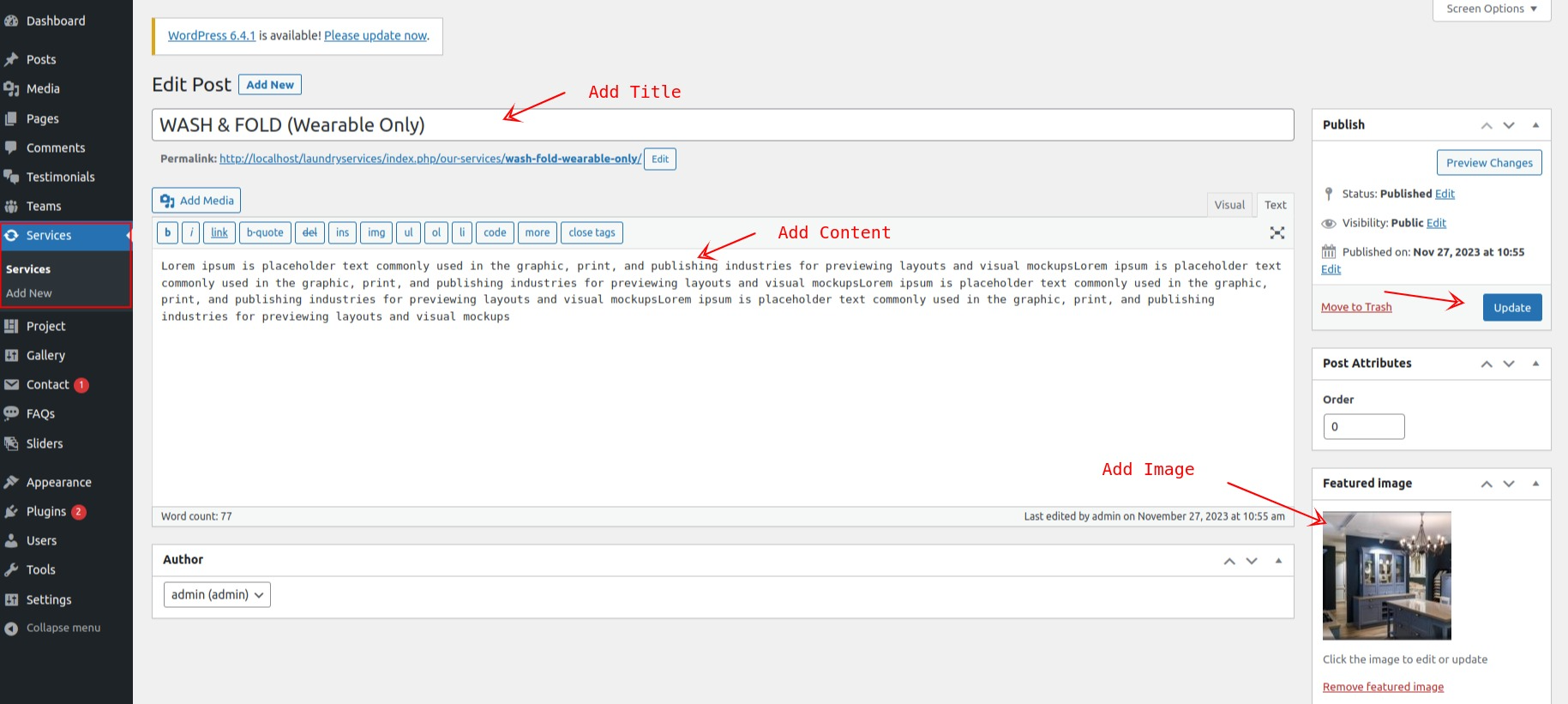This screenshot has width=1568, height=704.
Task: Click the Testimonials sidebar icon
Action: point(11,177)
